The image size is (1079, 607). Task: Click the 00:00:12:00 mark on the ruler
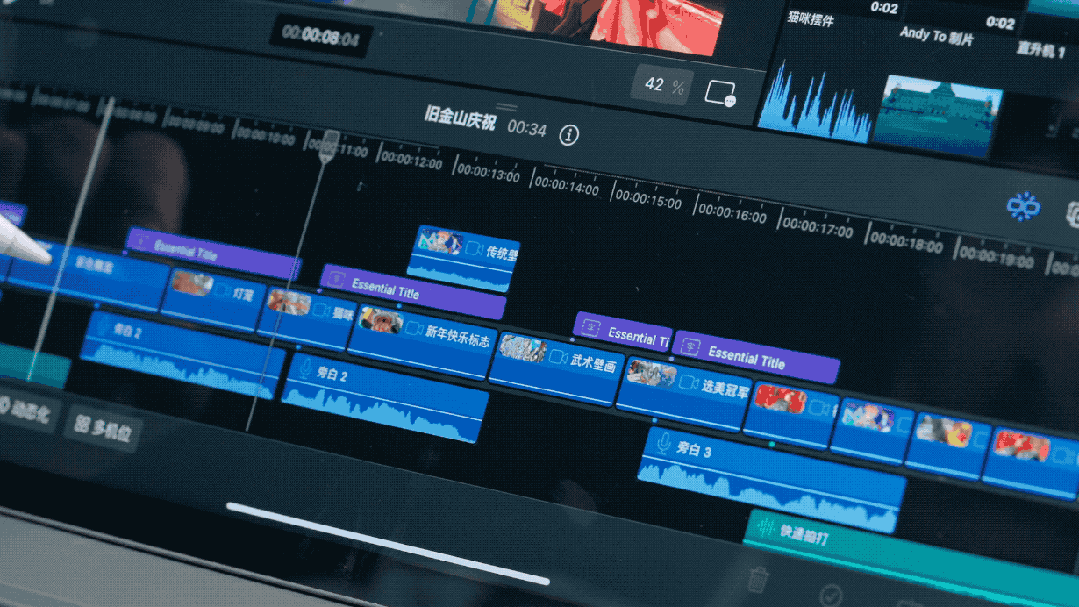click(412, 160)
